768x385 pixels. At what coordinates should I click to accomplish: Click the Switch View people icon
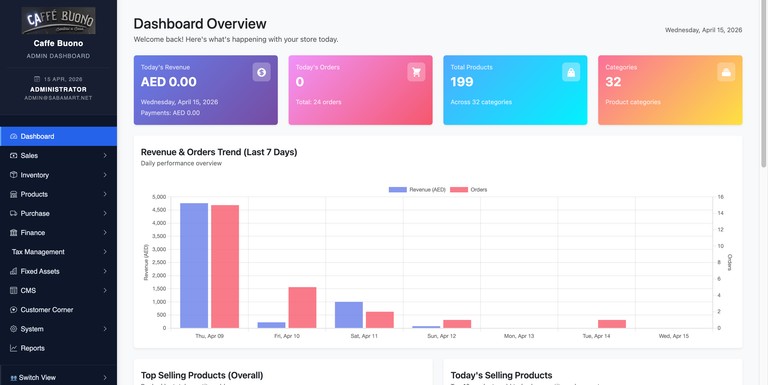click(13, 378)
